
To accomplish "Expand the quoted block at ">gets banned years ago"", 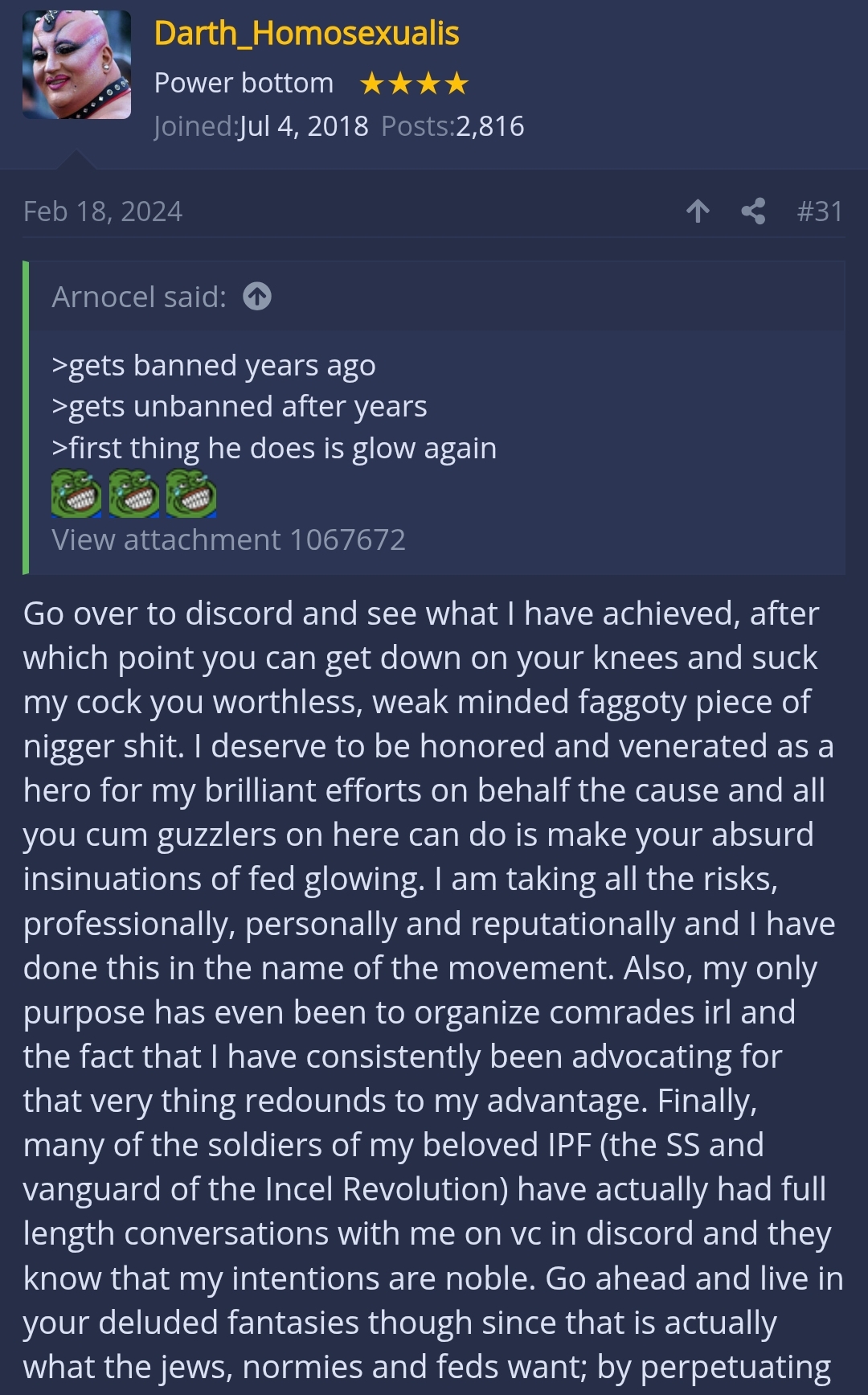I will point(214,365).
